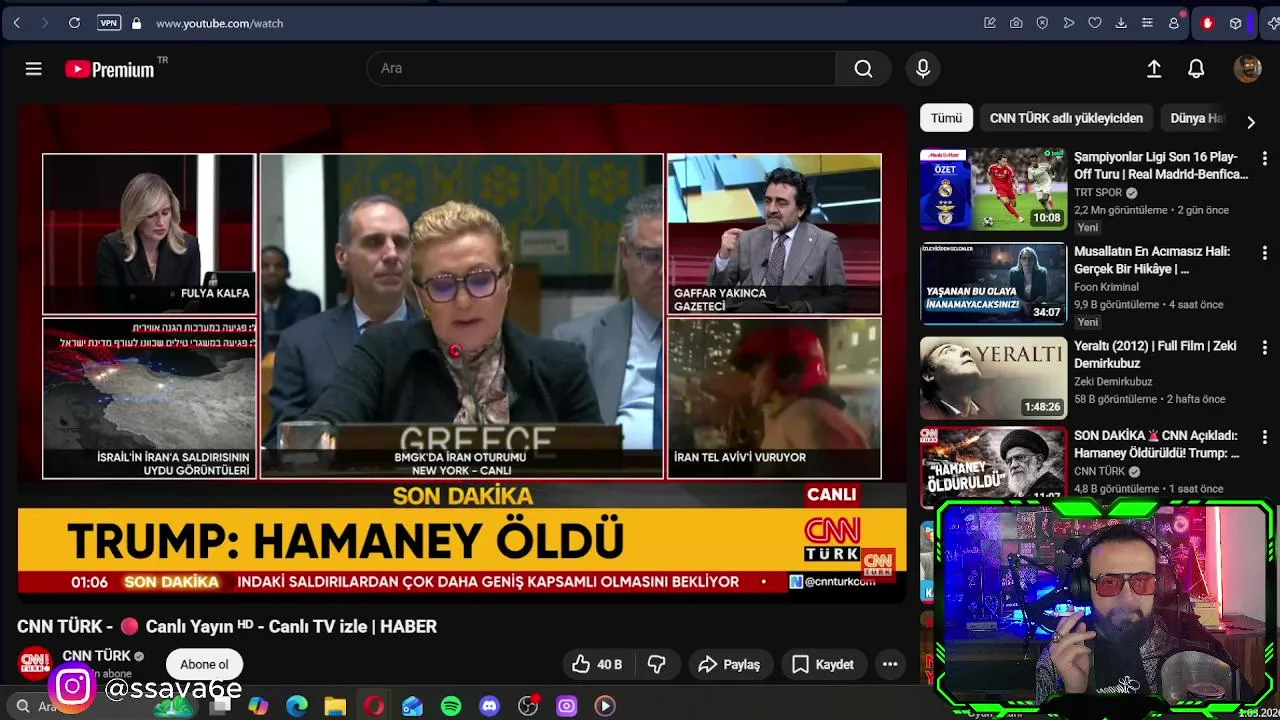
Task: Subscribe with the Abone ol button
Action: pos(204,664)
